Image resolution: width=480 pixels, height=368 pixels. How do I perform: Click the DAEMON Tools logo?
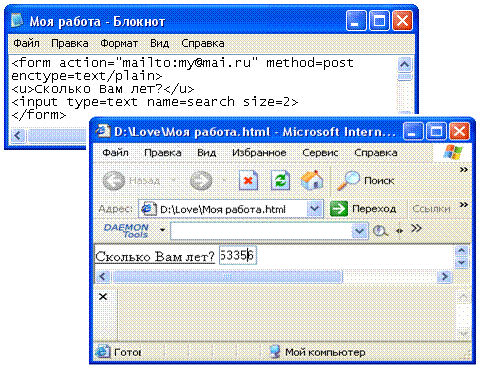[x=126, y=230]
